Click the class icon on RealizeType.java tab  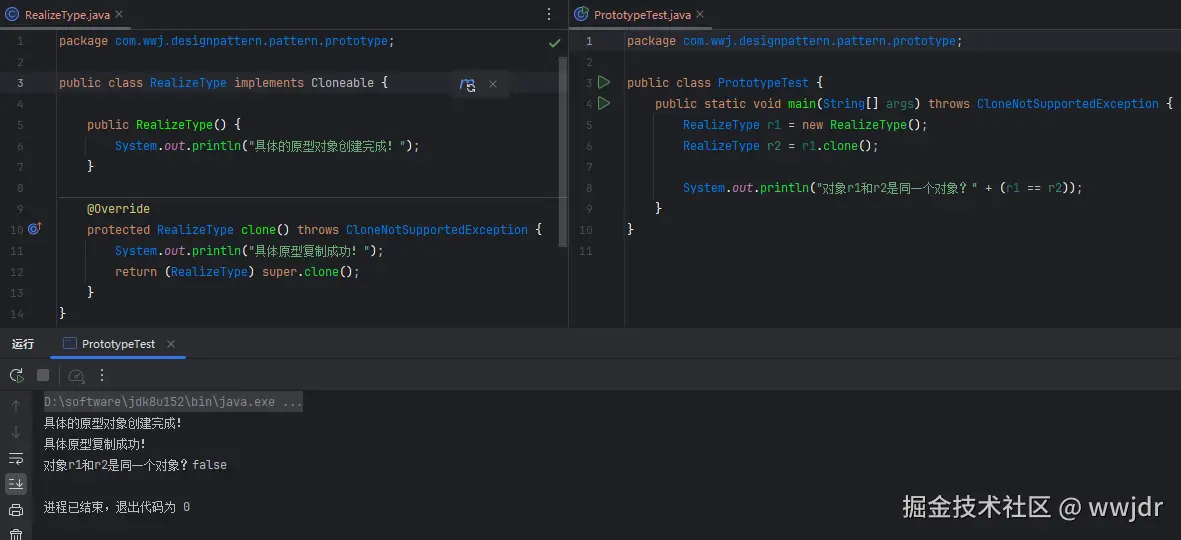point(12,14)
